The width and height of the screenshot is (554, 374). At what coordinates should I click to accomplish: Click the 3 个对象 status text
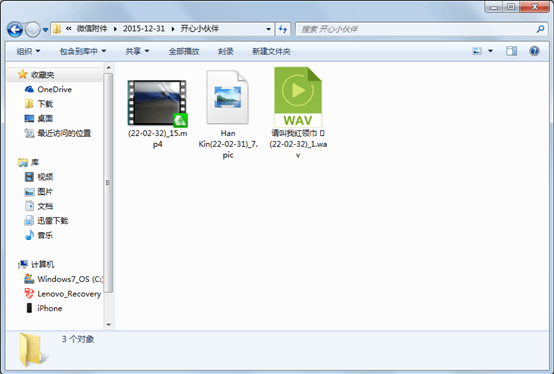click(x=78, y=339)
